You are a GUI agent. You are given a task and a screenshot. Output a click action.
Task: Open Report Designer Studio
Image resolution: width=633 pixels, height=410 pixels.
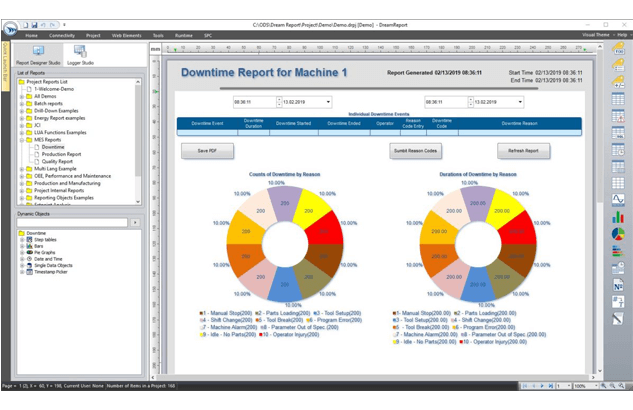pos(38,53)
